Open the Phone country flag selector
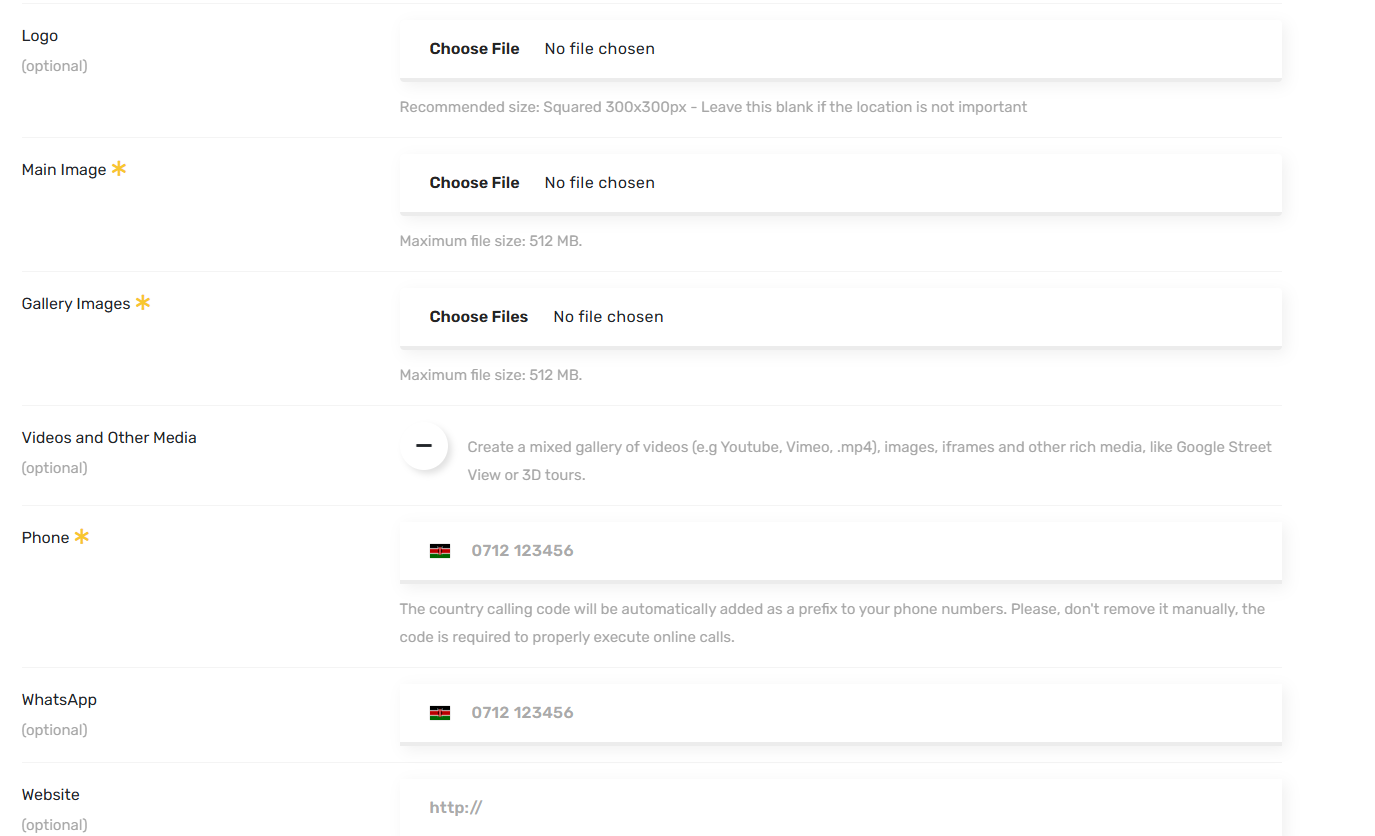This screenshot has width=1375, height=836. click(x=440, y=551)
